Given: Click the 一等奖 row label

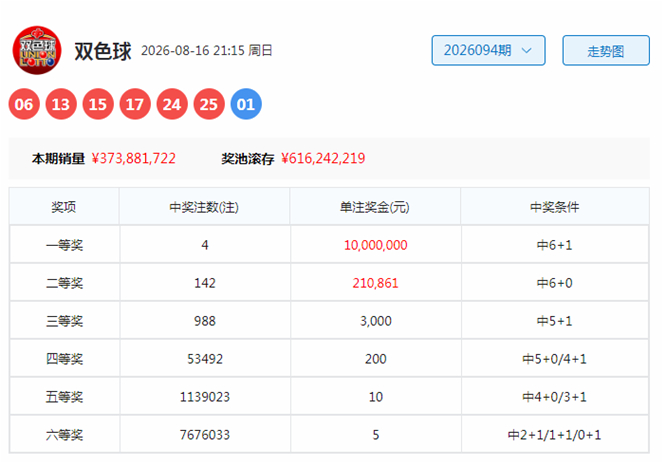Looking at the screenshot, I should (x=64, y=245).
